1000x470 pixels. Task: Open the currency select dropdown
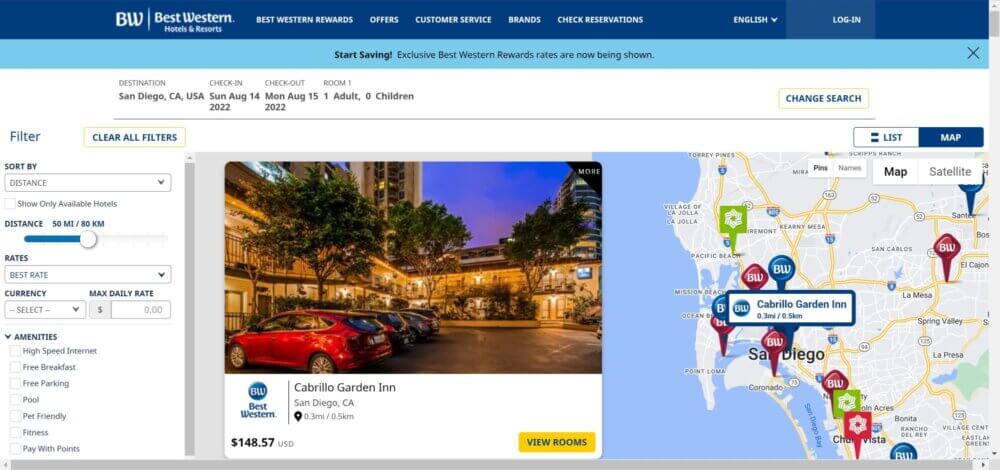tap(45, 310)
